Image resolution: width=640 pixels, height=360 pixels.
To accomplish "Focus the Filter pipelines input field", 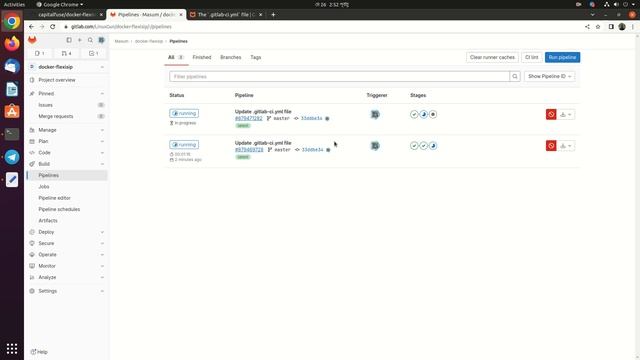I will (339, 76).
